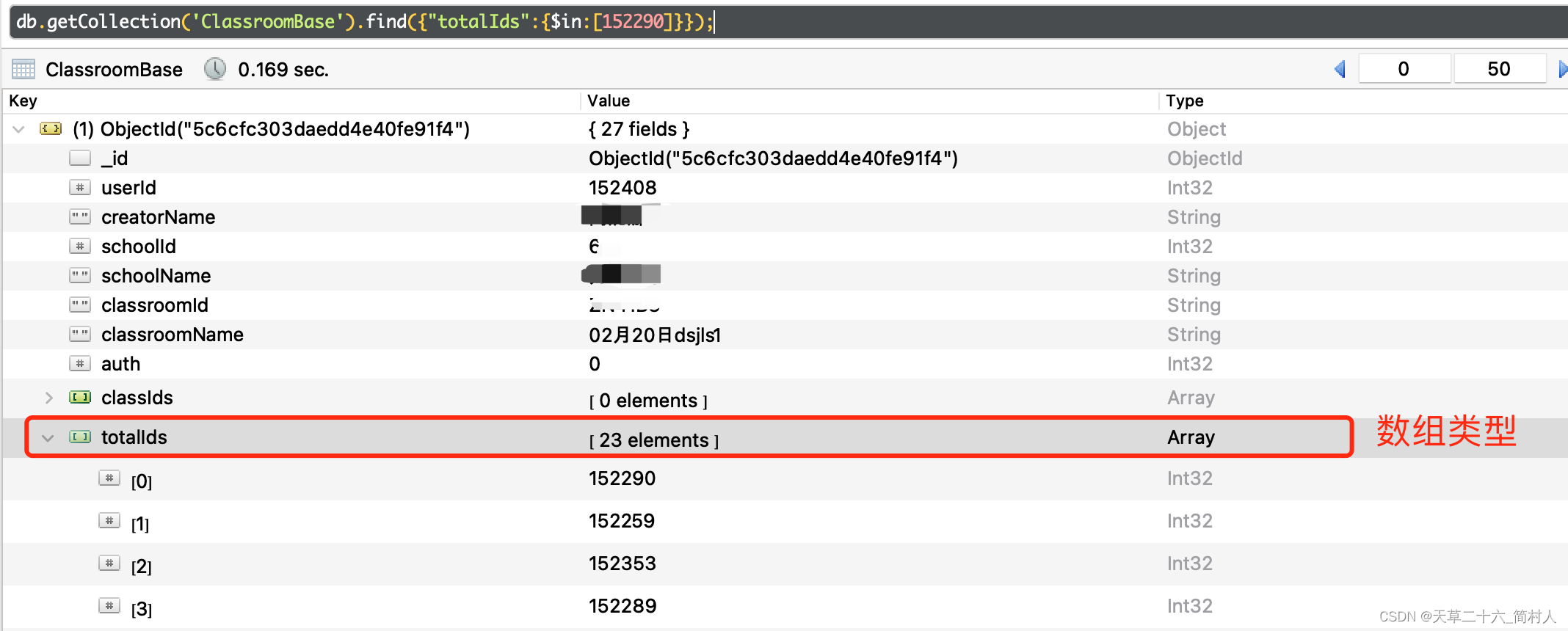
Task: Select the creatorName field row
Action: (x=785, y=216)
